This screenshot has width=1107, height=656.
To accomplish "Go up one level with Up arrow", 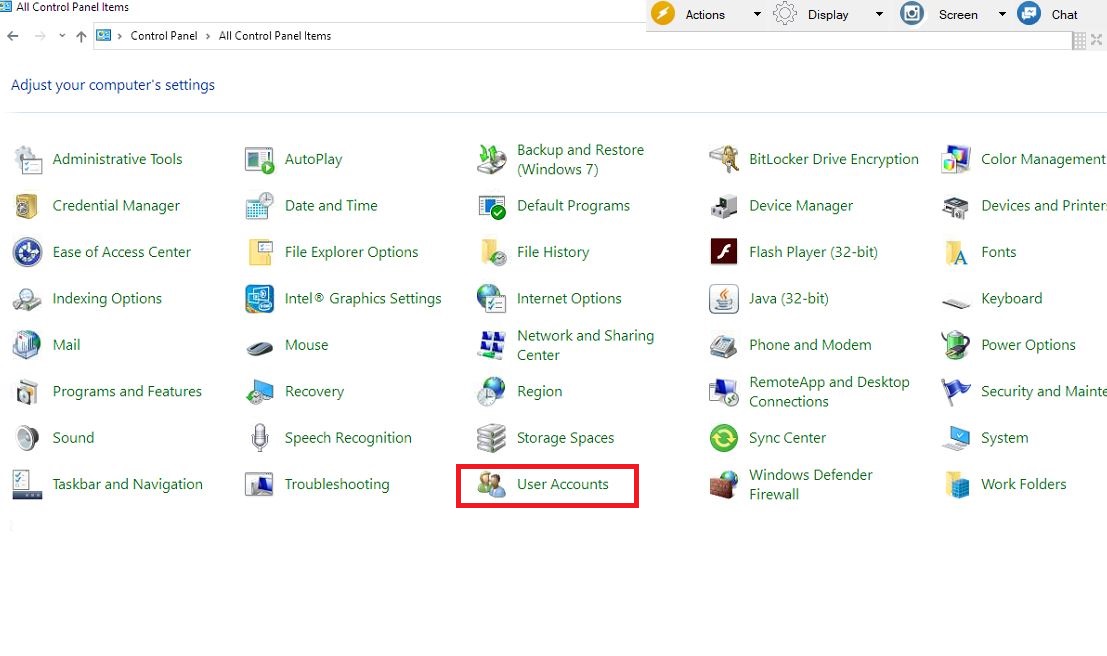I will click(81, 36).
